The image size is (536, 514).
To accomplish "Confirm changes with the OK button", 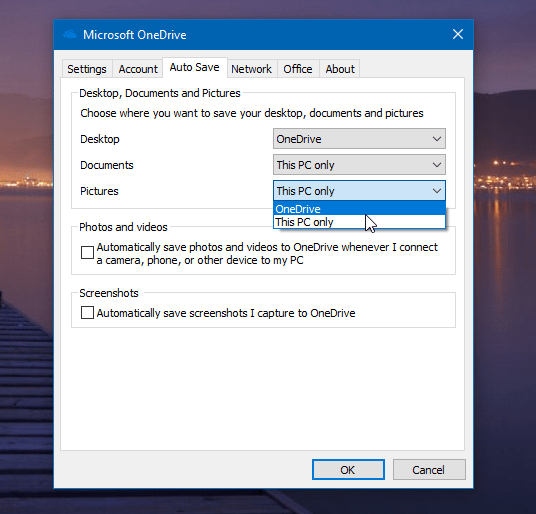I will pyautogui.click(x=348, y=470).
